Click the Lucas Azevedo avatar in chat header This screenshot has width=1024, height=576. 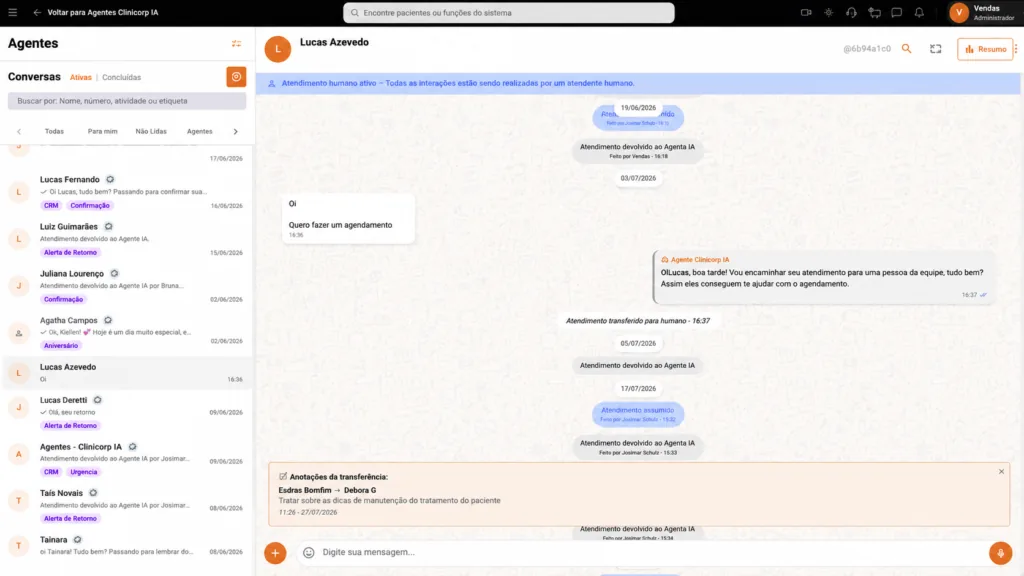[278, 49]
